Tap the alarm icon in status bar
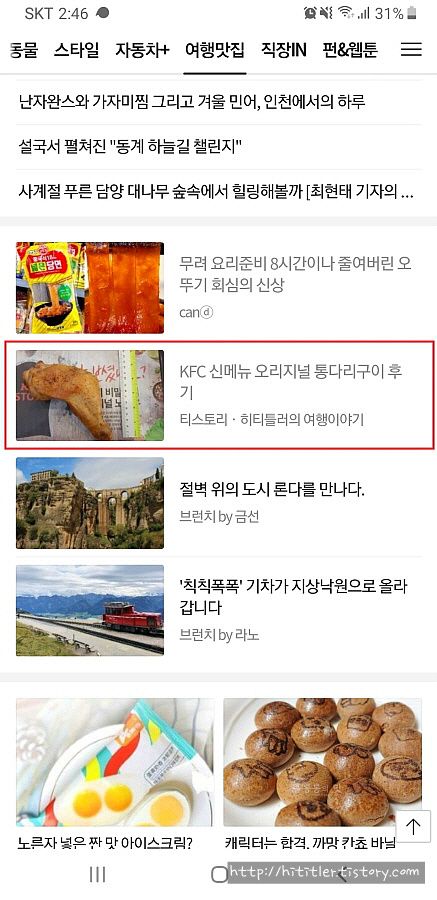 (x=310, y=13)
